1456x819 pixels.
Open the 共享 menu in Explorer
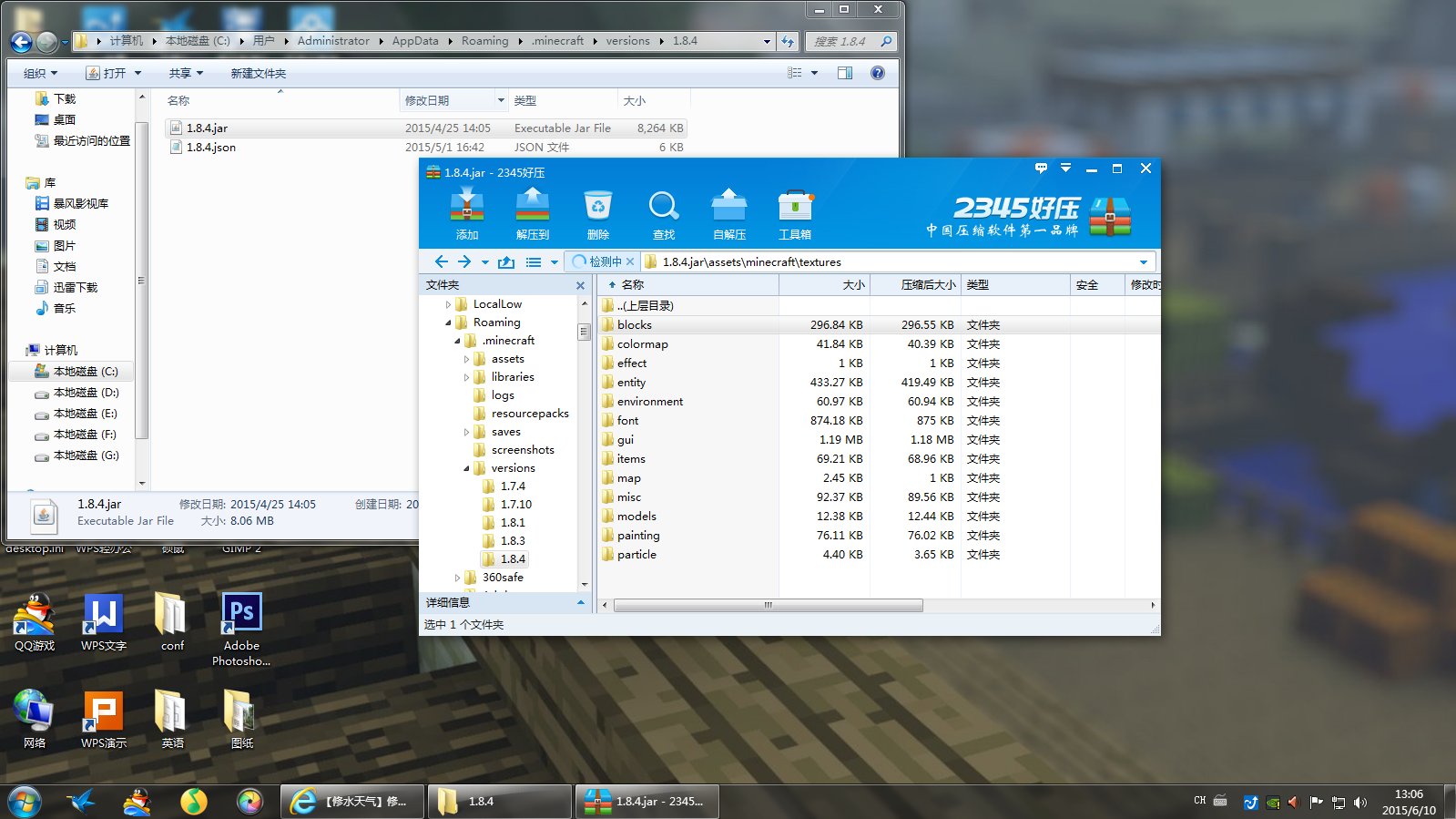[x=185, y=73]
